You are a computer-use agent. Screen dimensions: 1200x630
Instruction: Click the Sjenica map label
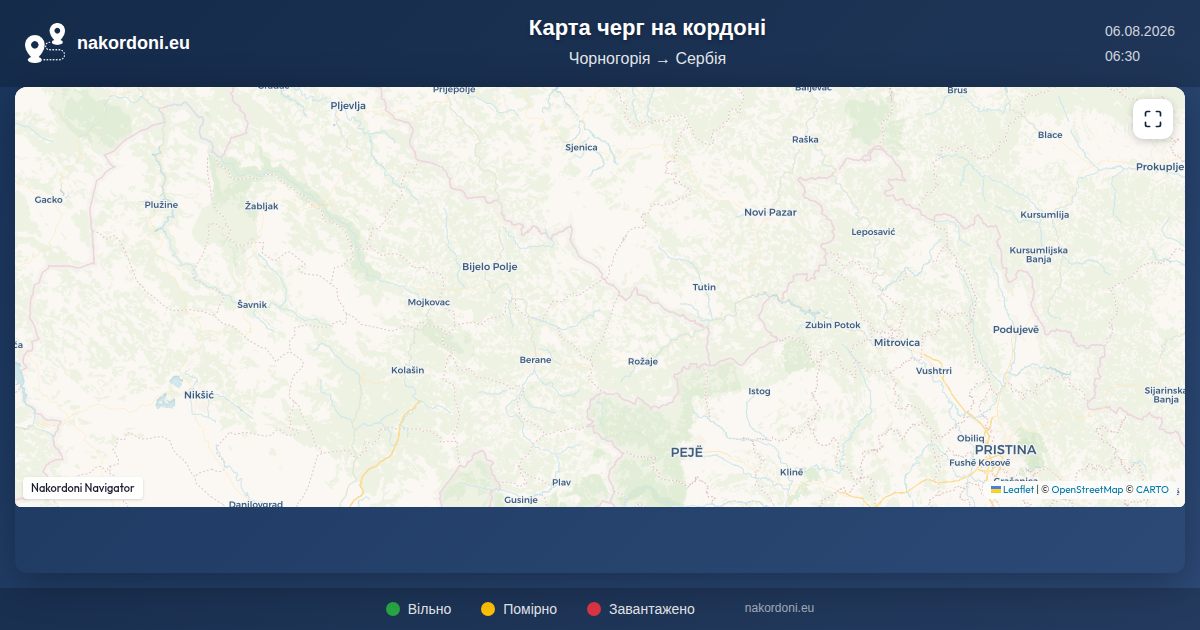click(x=581, y=148)
